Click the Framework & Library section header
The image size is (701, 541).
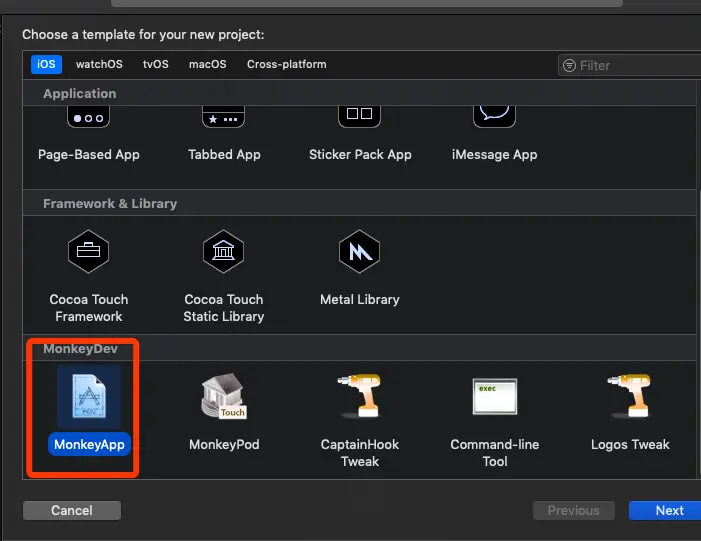[110, 204]
